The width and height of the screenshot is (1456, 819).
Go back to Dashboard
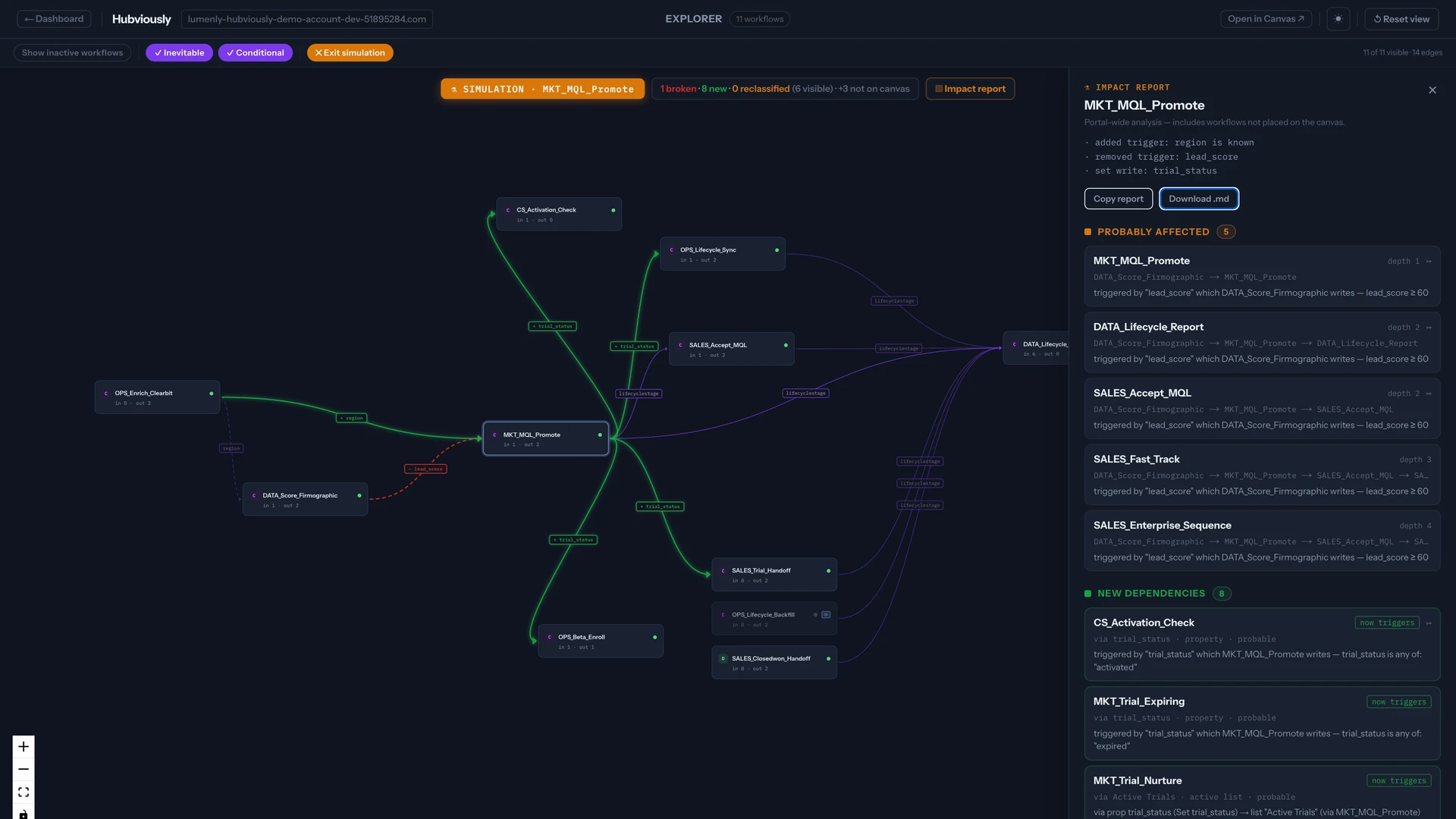point(54,19)
